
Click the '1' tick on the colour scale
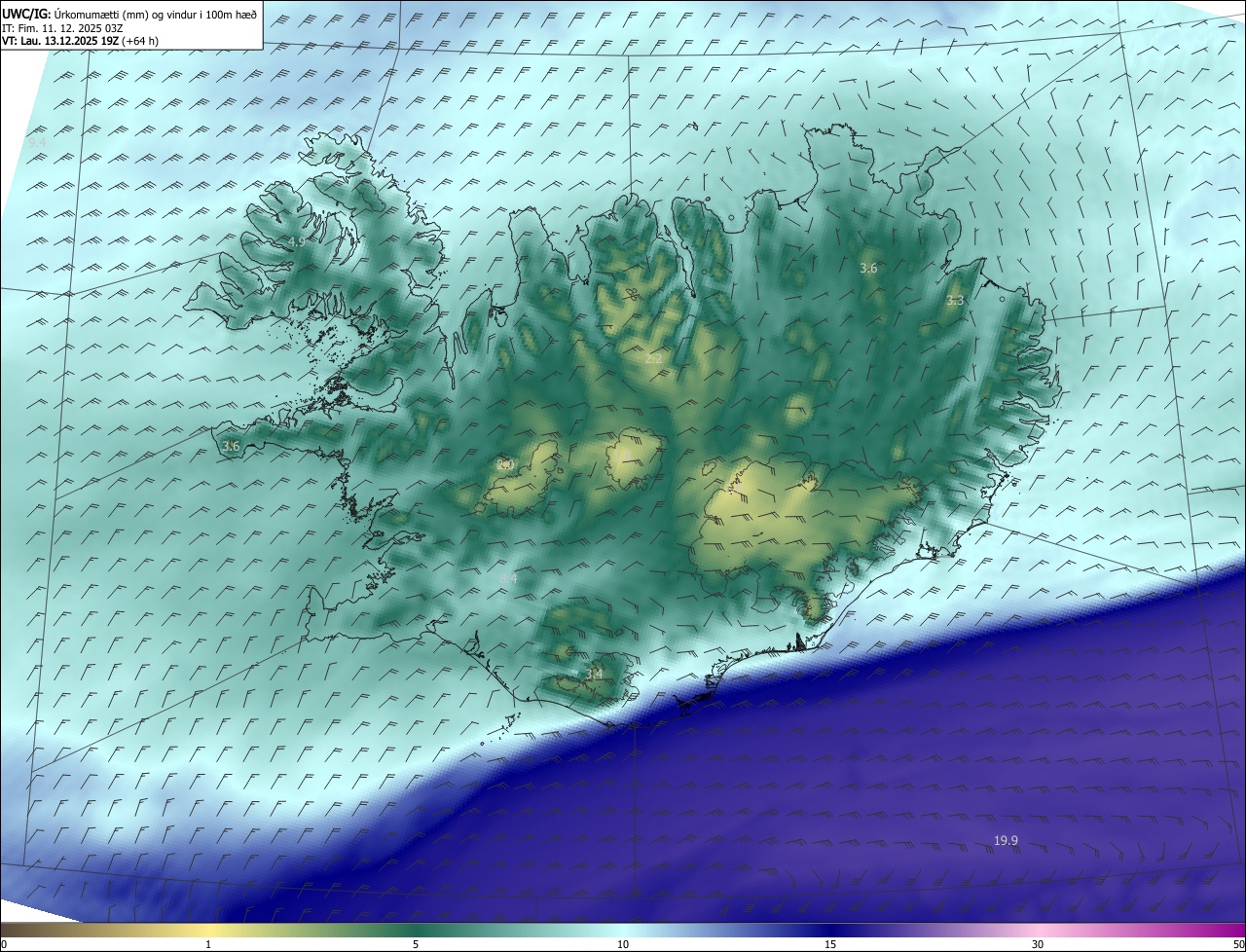pos(208,944)
